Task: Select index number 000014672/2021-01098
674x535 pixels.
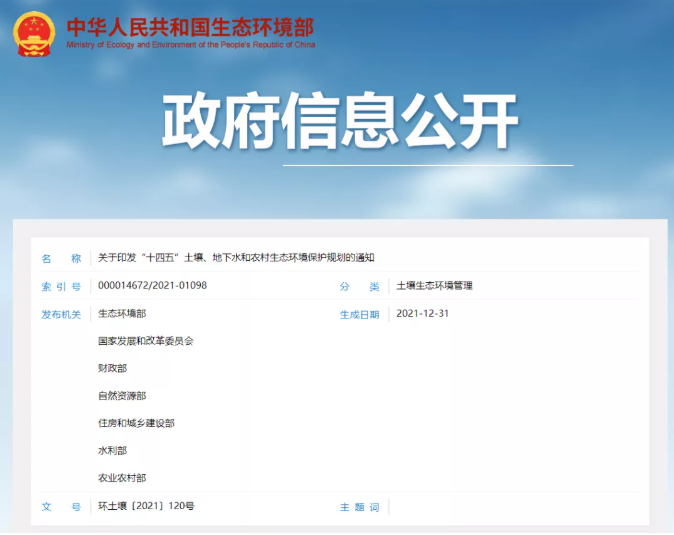Action: click(152, 286)
